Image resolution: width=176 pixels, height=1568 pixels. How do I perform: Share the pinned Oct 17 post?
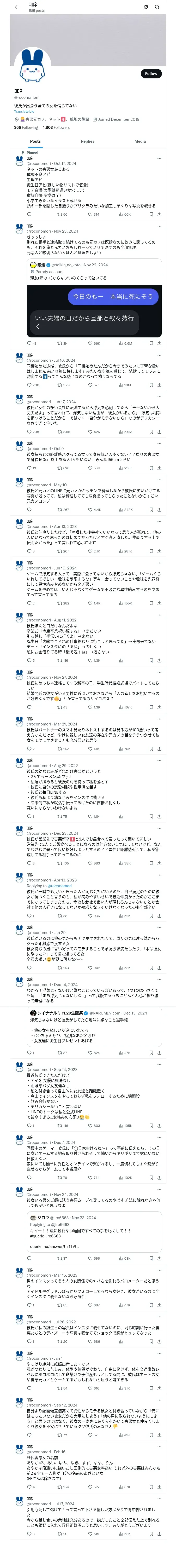(x=159, y=214)
